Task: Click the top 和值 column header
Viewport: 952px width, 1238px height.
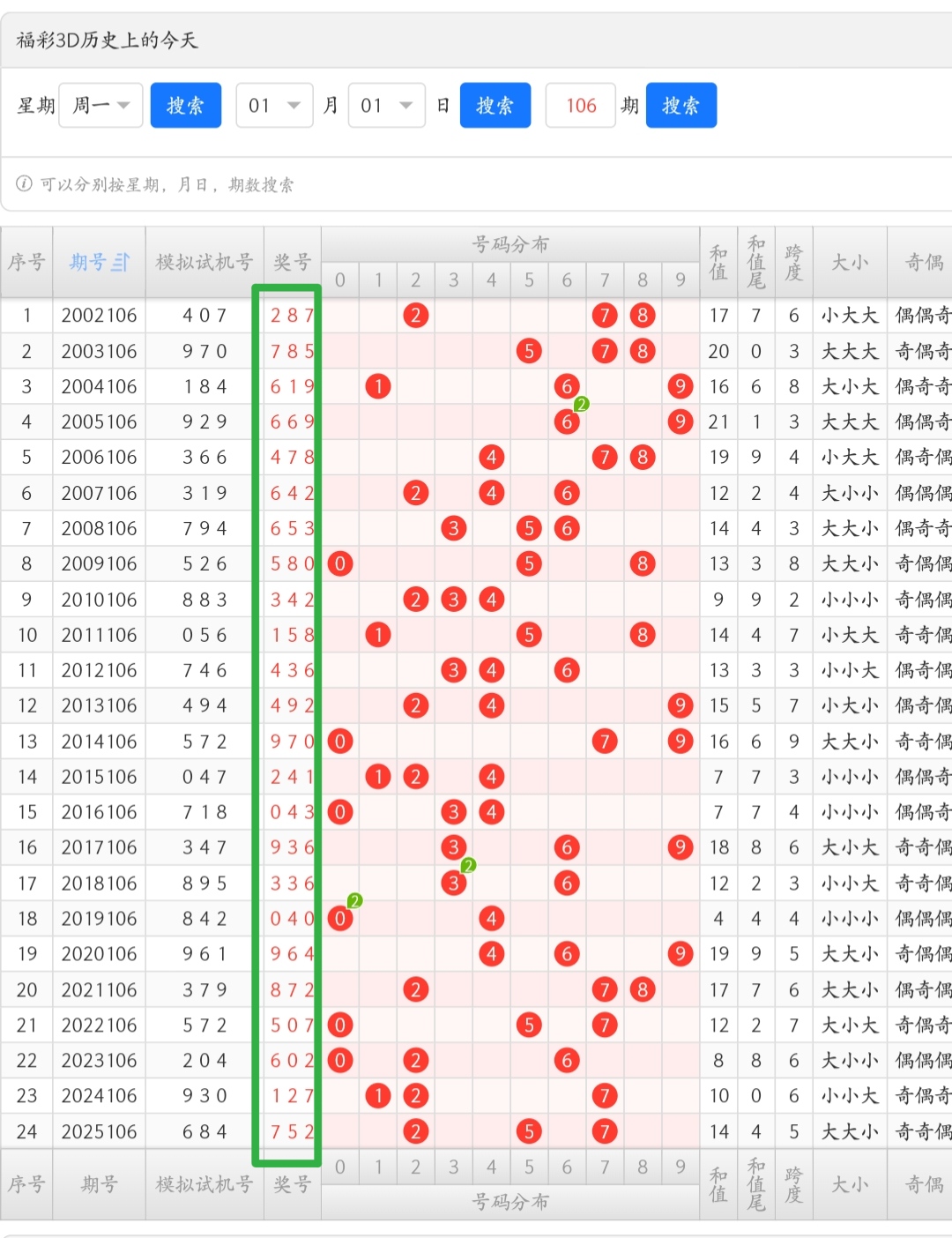Action: [x=718, y=262]
